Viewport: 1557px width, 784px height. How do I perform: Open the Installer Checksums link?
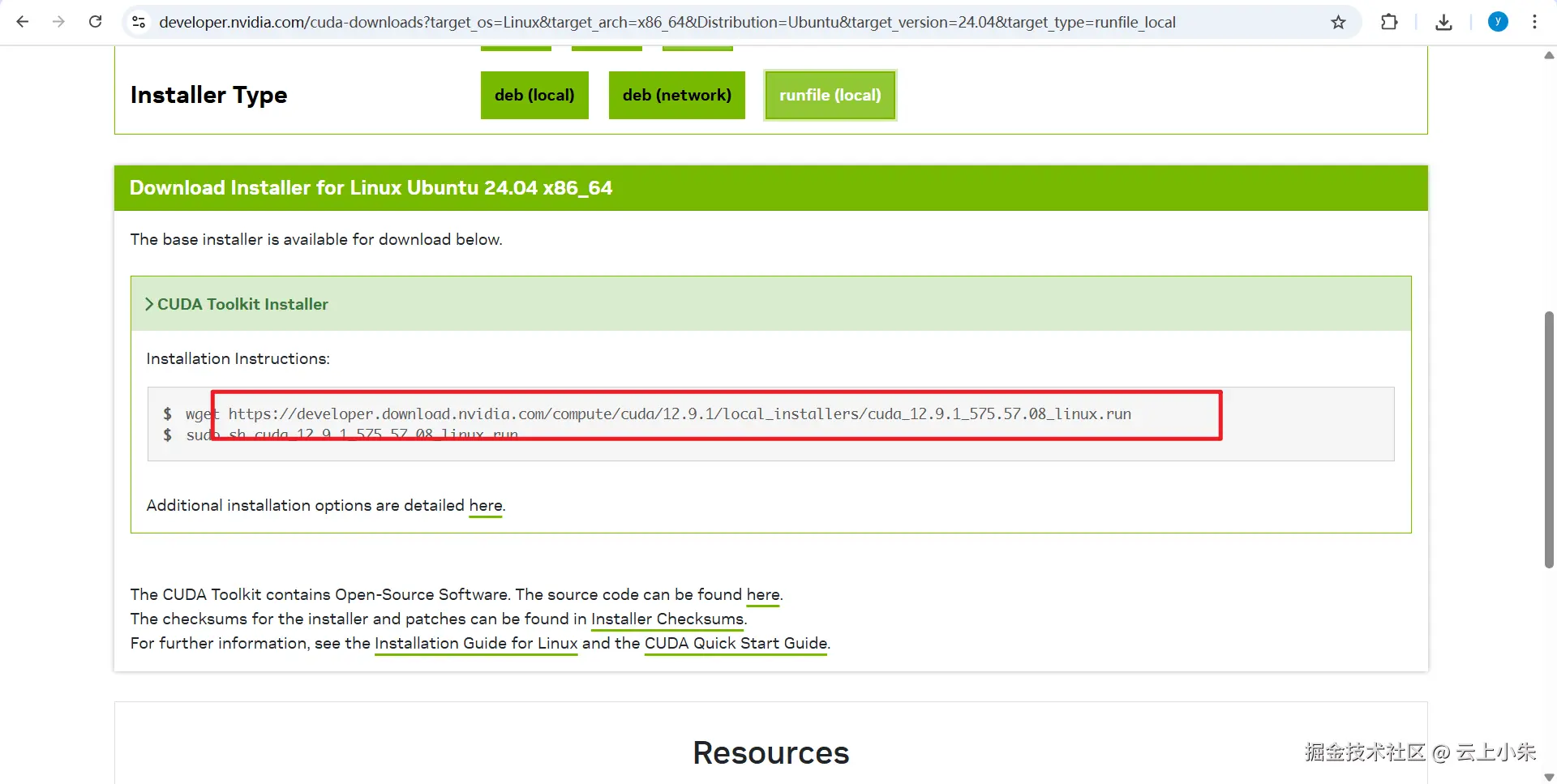pyautogui.click(x=667, y=619)
